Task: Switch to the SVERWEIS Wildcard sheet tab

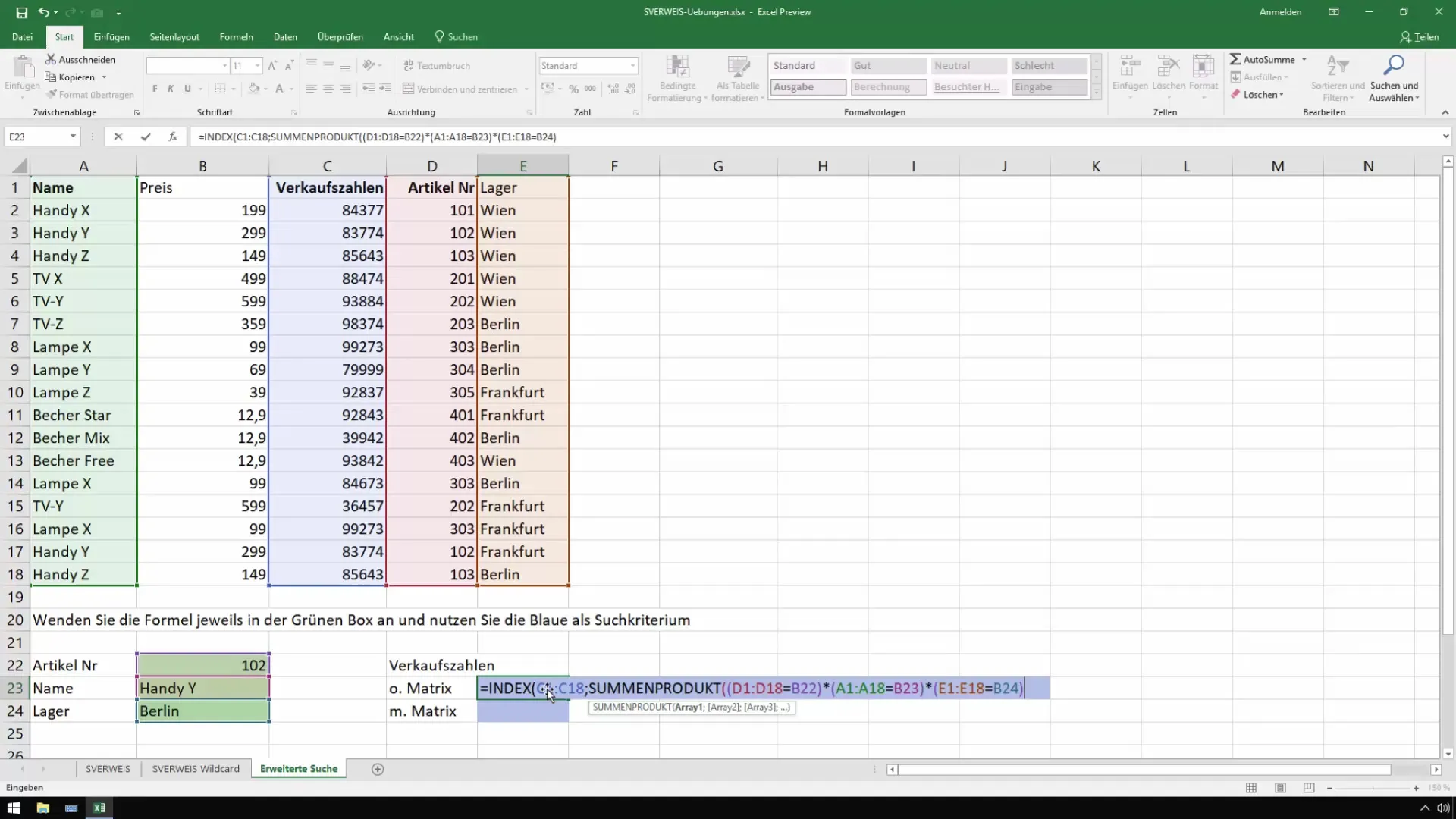Action: [x=196, y=769]
